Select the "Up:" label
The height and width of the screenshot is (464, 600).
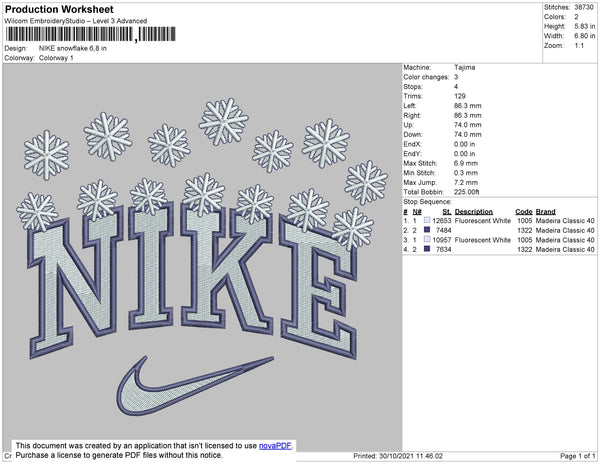tap(408, 125)
